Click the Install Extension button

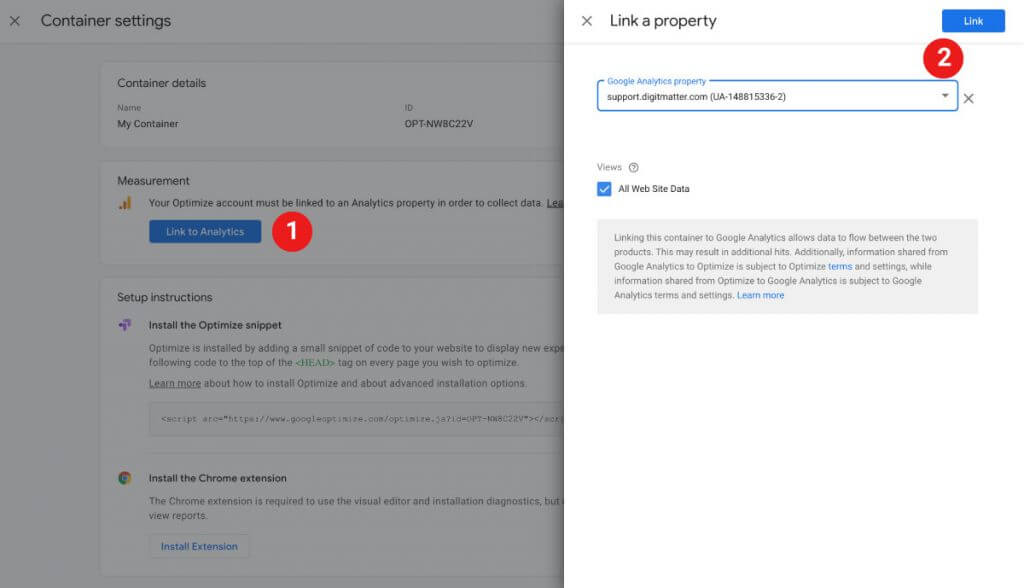click(x=199, y=546)
